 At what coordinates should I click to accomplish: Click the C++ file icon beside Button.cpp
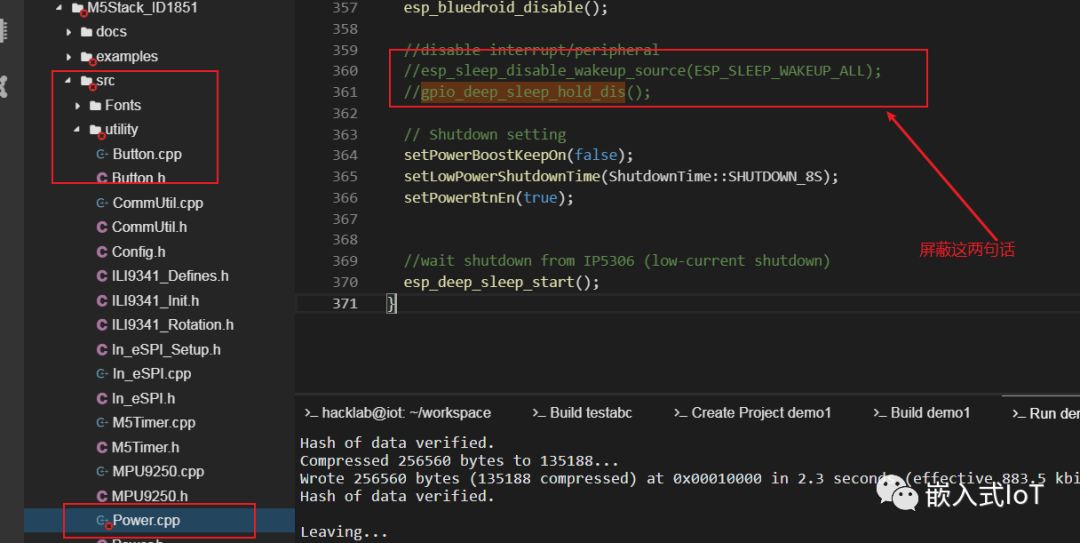[102, 154]
